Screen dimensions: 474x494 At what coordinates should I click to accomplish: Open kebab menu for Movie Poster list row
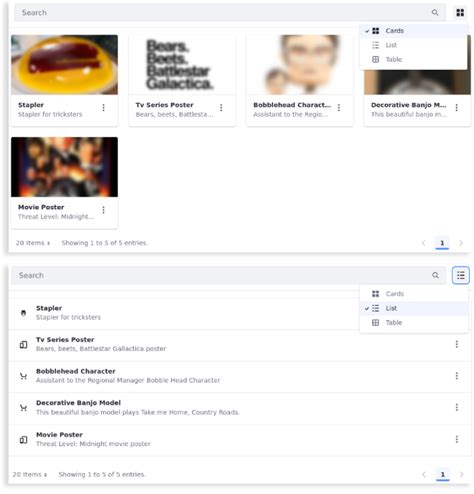[457, 439]
